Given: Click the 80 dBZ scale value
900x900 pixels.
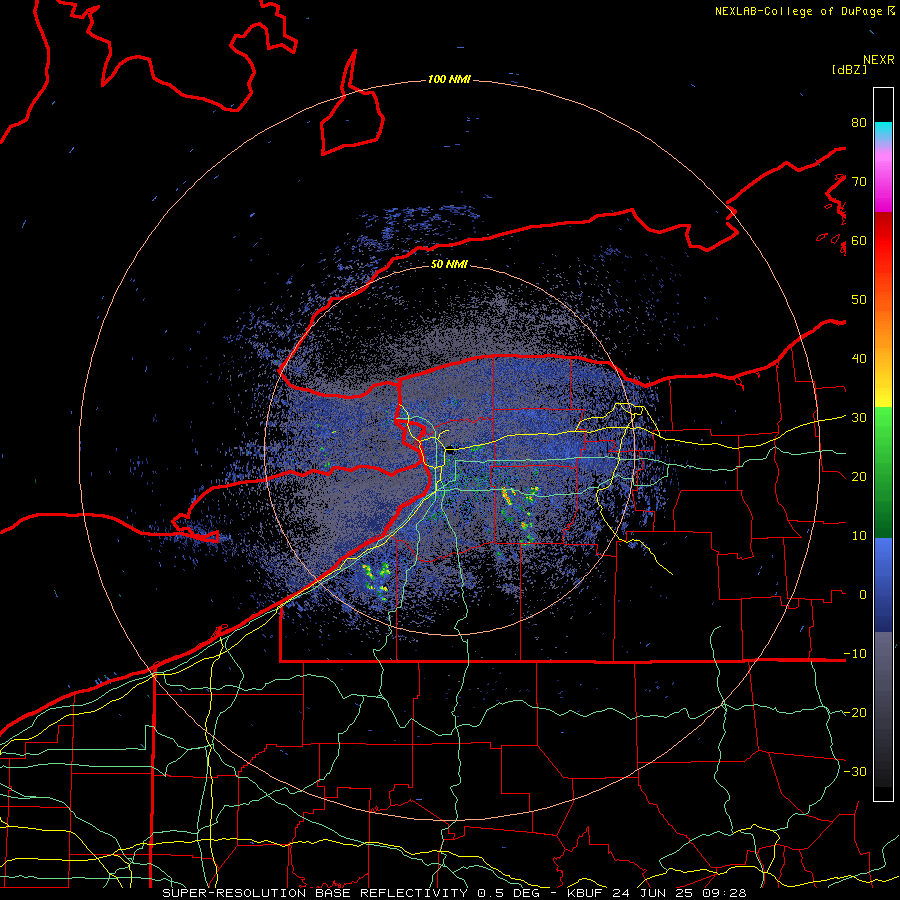Looking at the screenshot, I should click(859, 123).
